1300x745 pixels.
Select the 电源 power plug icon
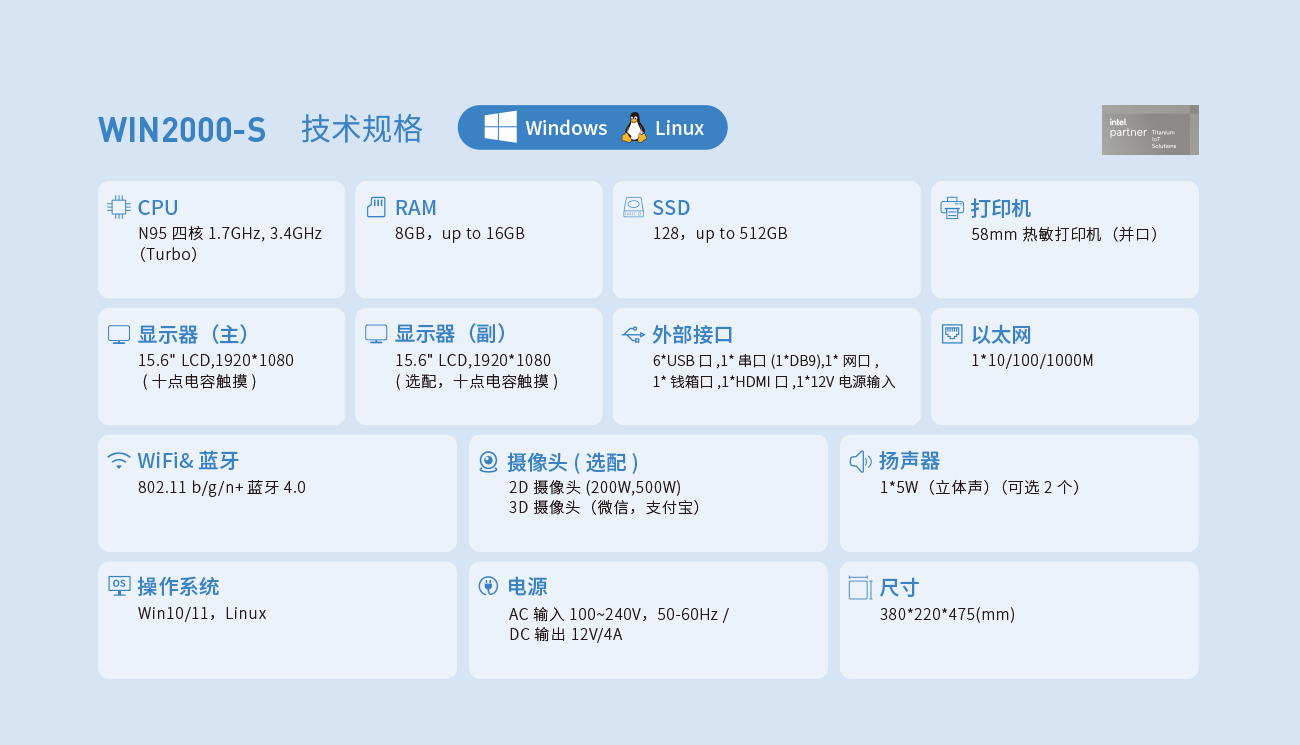click(488, 586)
